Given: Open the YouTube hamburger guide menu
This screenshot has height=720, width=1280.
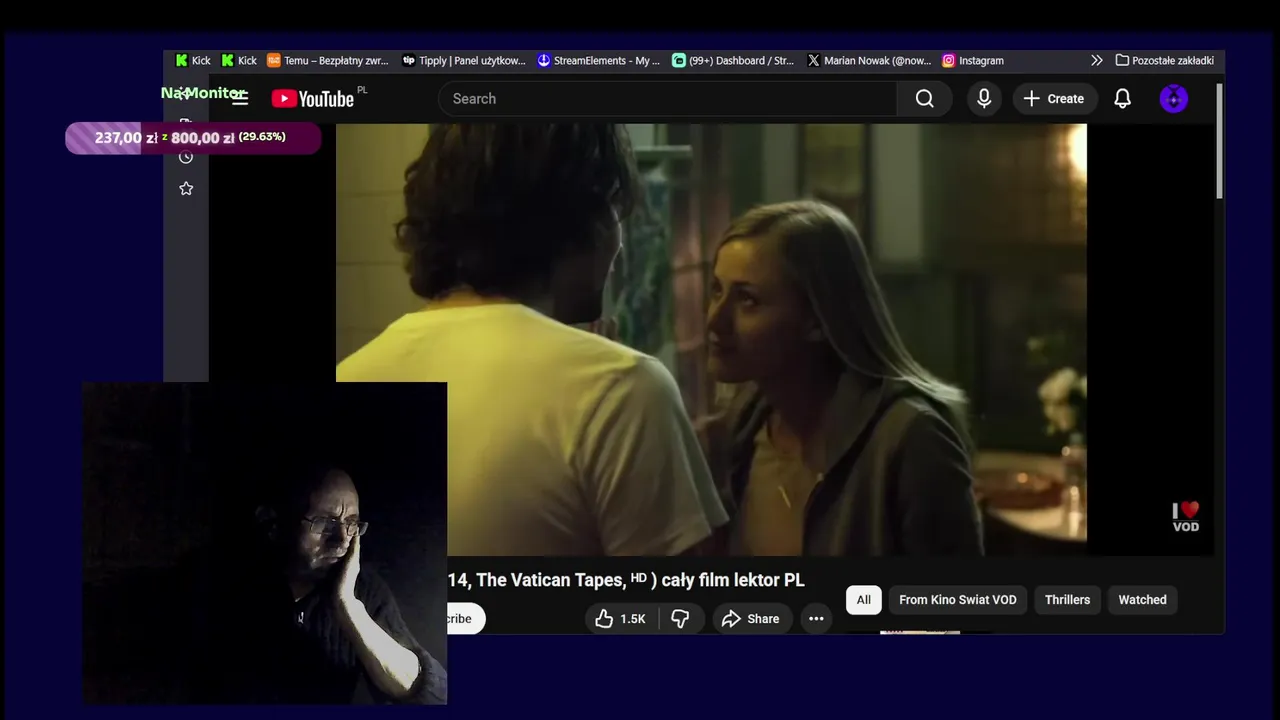Looking at the screenshot, I should (240, 99).
